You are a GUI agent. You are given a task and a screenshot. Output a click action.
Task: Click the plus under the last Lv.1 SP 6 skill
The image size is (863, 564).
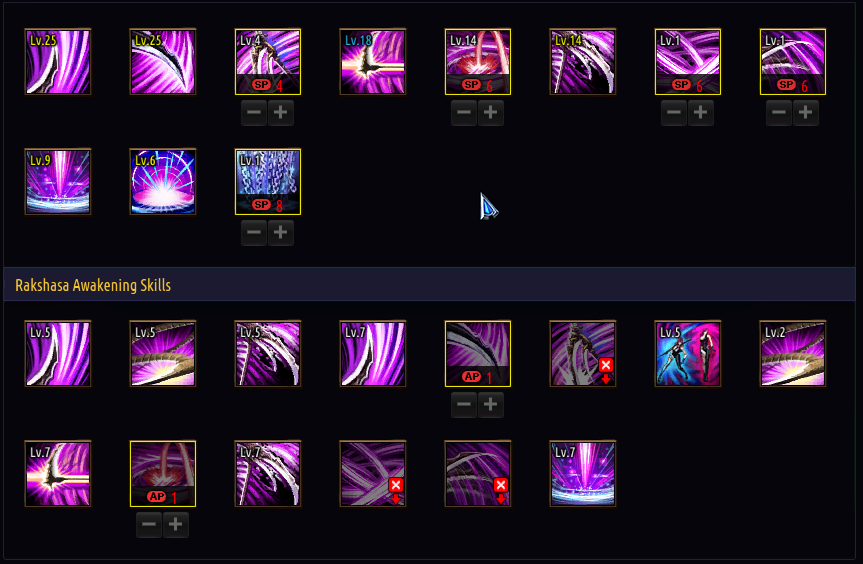806,113
